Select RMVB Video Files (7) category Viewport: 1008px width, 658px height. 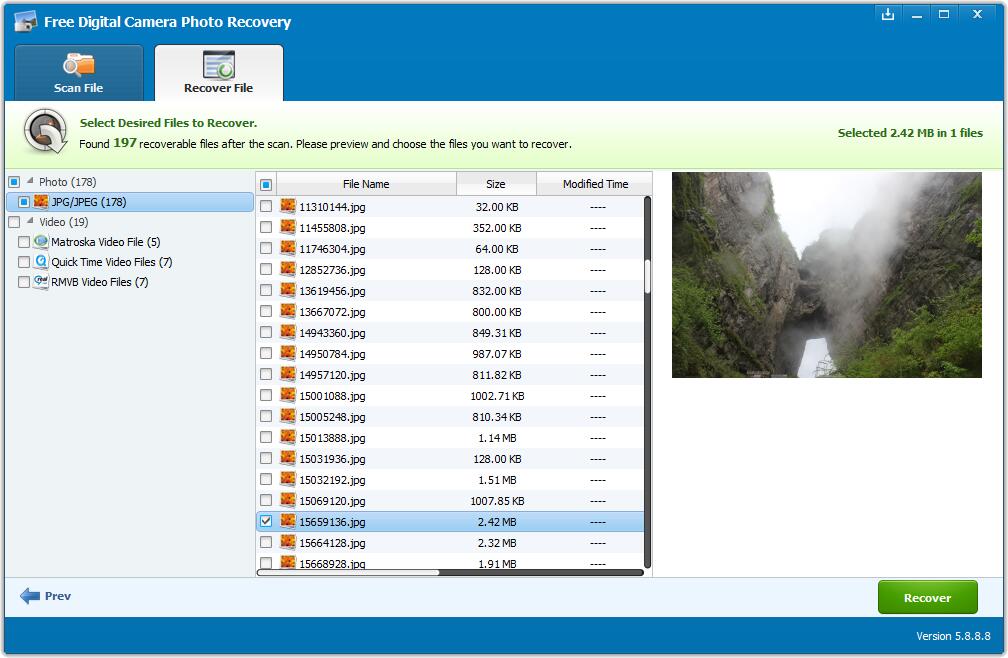(100, 281)
